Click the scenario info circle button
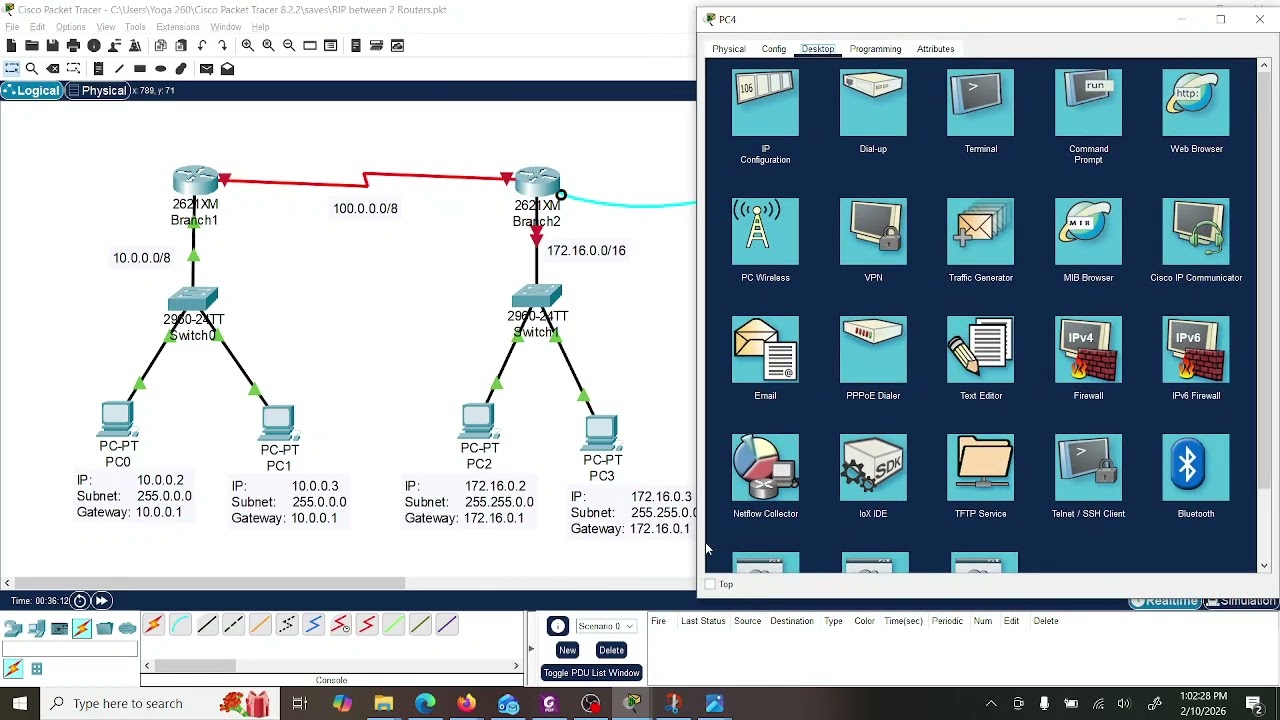This screenshot has height=720, width=1280. [558, 626]
